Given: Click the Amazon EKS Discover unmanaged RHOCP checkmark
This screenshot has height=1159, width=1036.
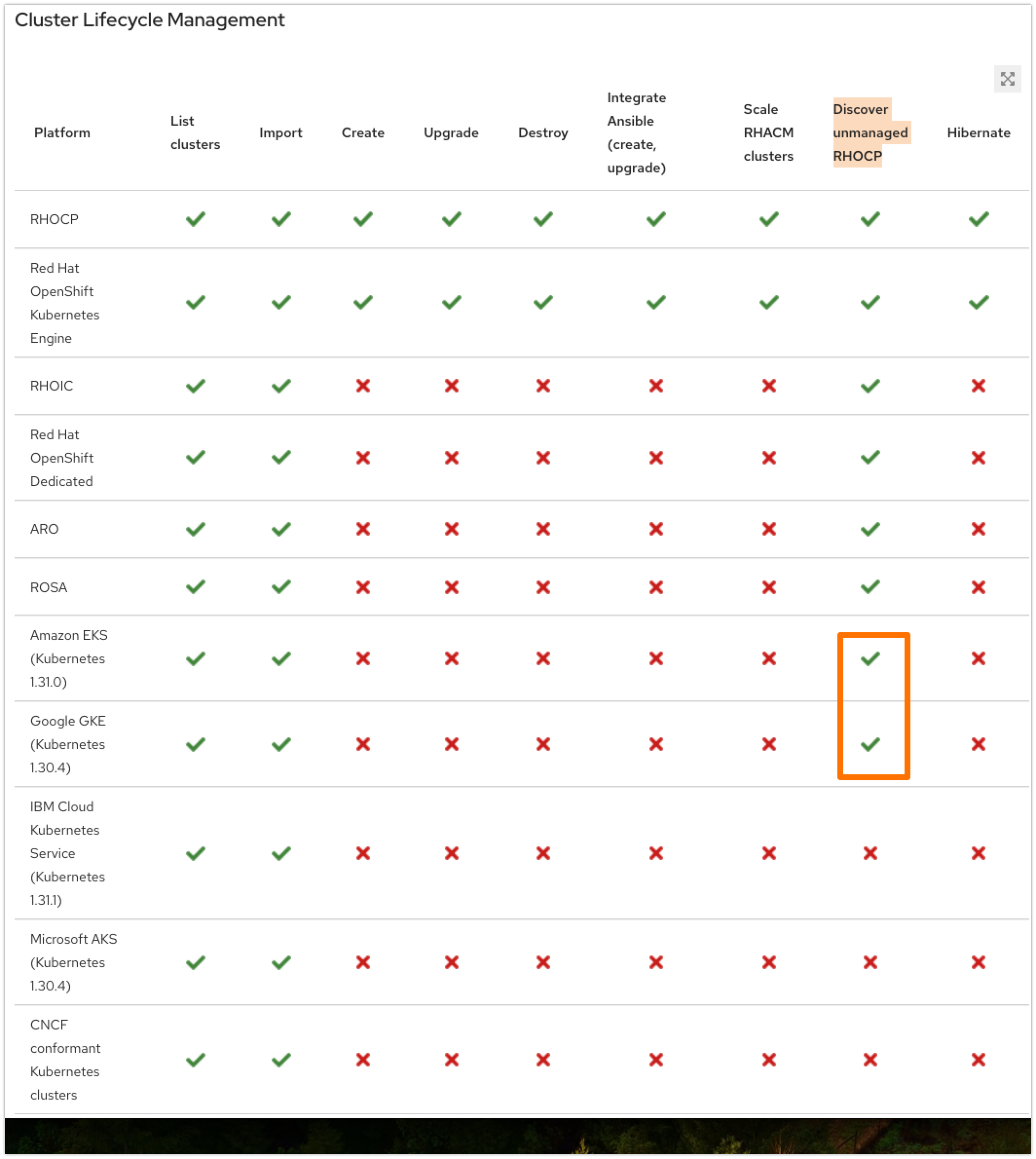Looking at the screenshot, I should [x=870, y=658].
